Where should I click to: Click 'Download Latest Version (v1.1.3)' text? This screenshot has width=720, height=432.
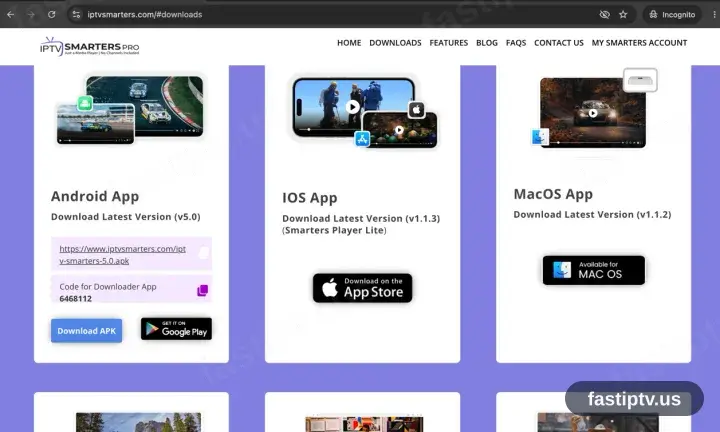tap(361, 219)
